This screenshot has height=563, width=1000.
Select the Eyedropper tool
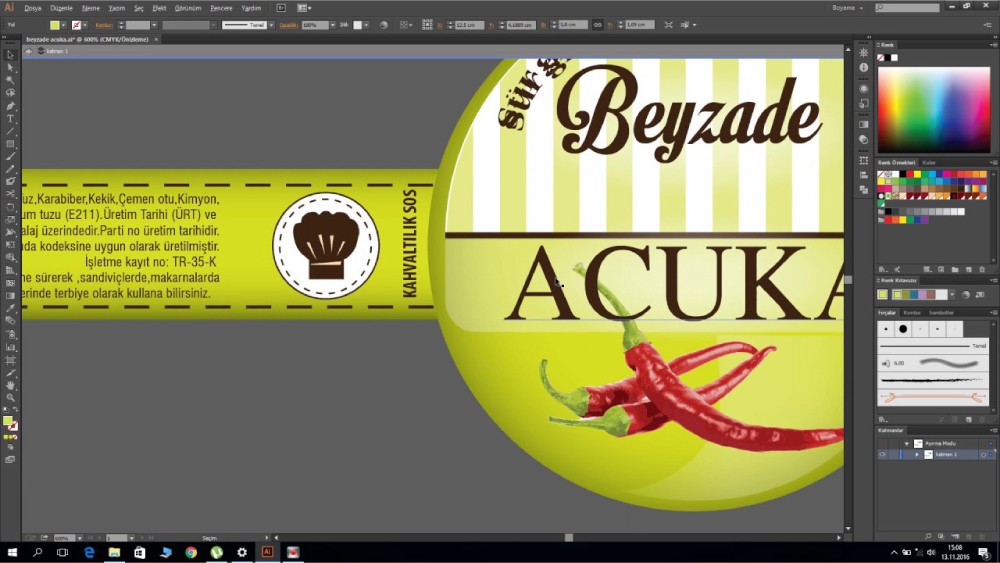[x=10, y=309]
